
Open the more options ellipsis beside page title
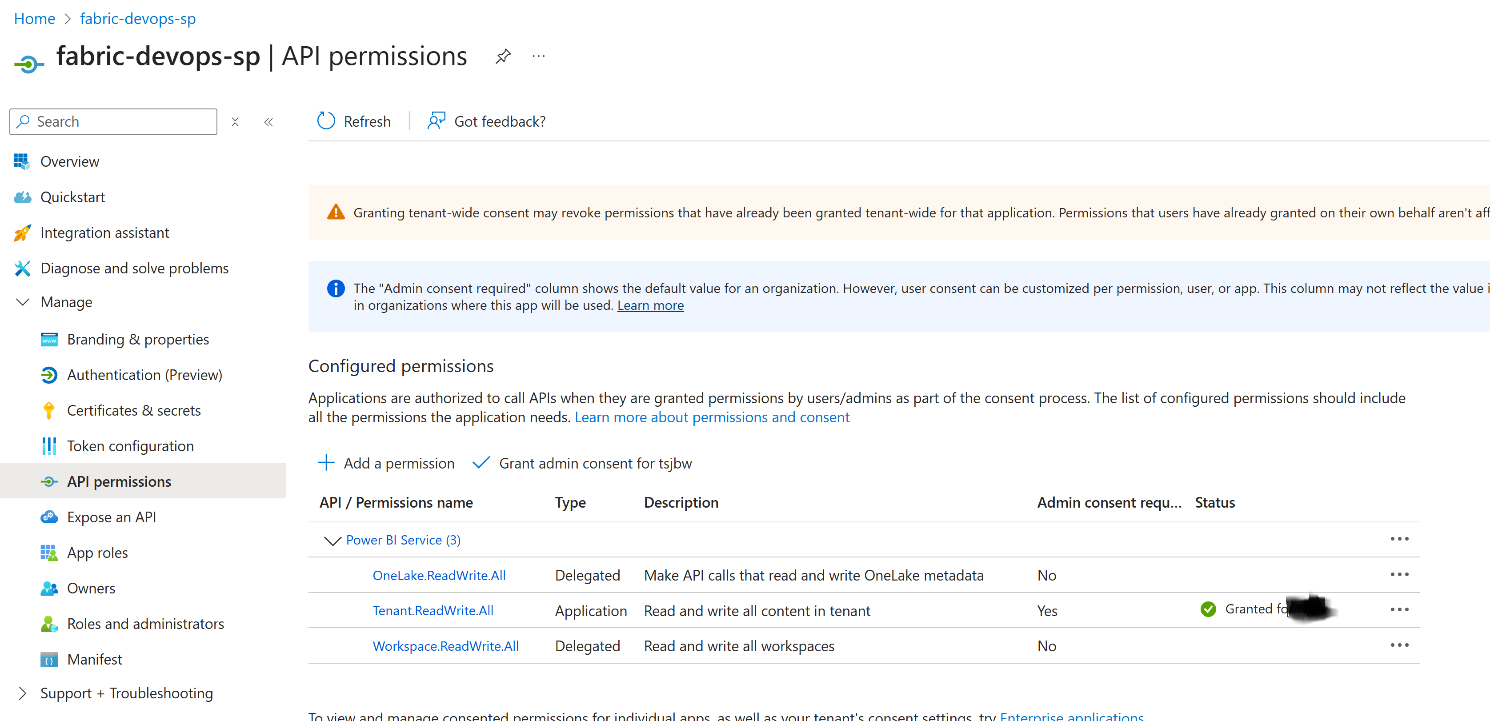[x=539, y=57]
